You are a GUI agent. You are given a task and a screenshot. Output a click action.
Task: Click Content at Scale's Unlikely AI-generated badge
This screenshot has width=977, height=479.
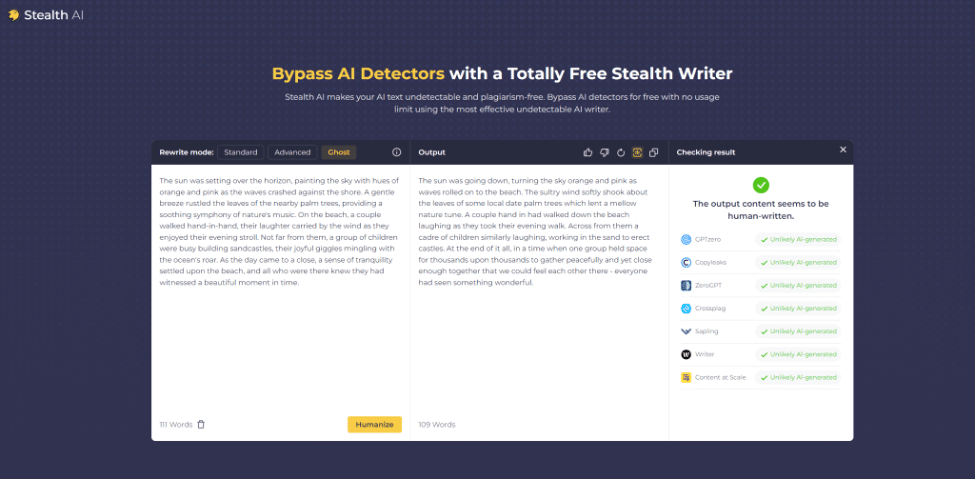pyautogui.click(x=798, y=377)
